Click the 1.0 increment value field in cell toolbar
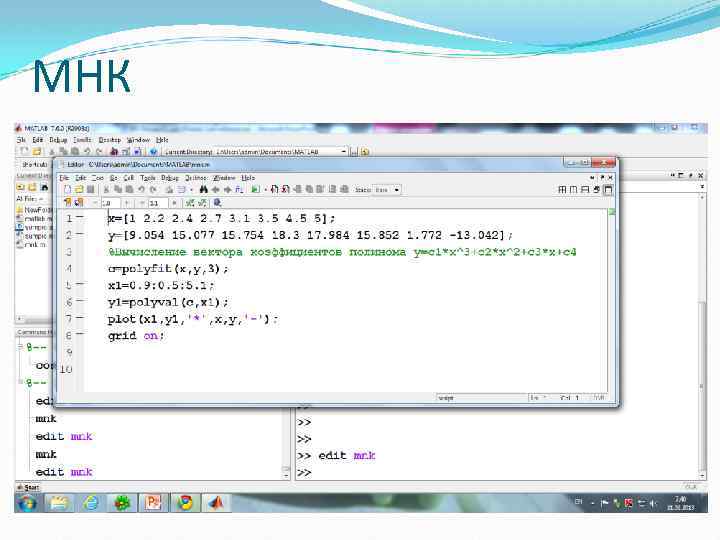The width and height of the screenshot is (720, 540). pos(111,203)
